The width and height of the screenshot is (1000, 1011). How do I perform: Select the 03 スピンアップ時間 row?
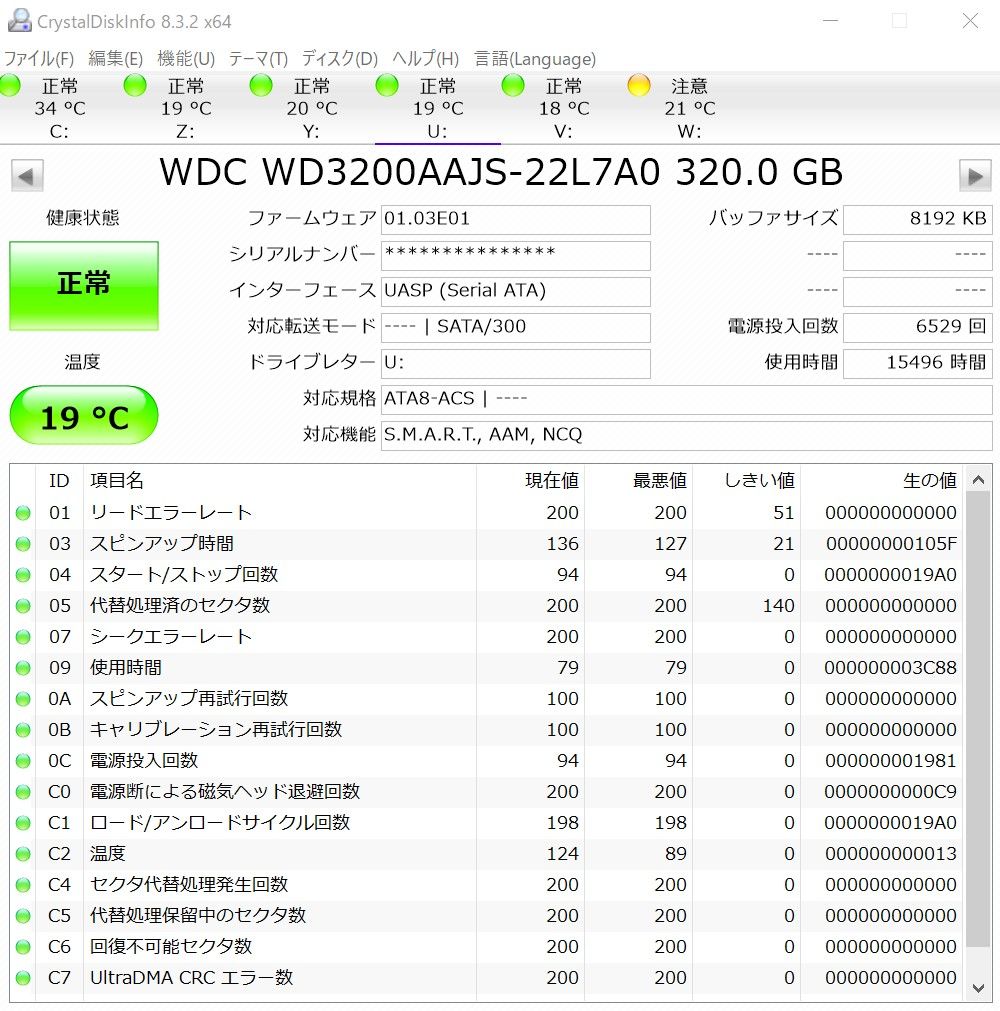coord(487,544)
